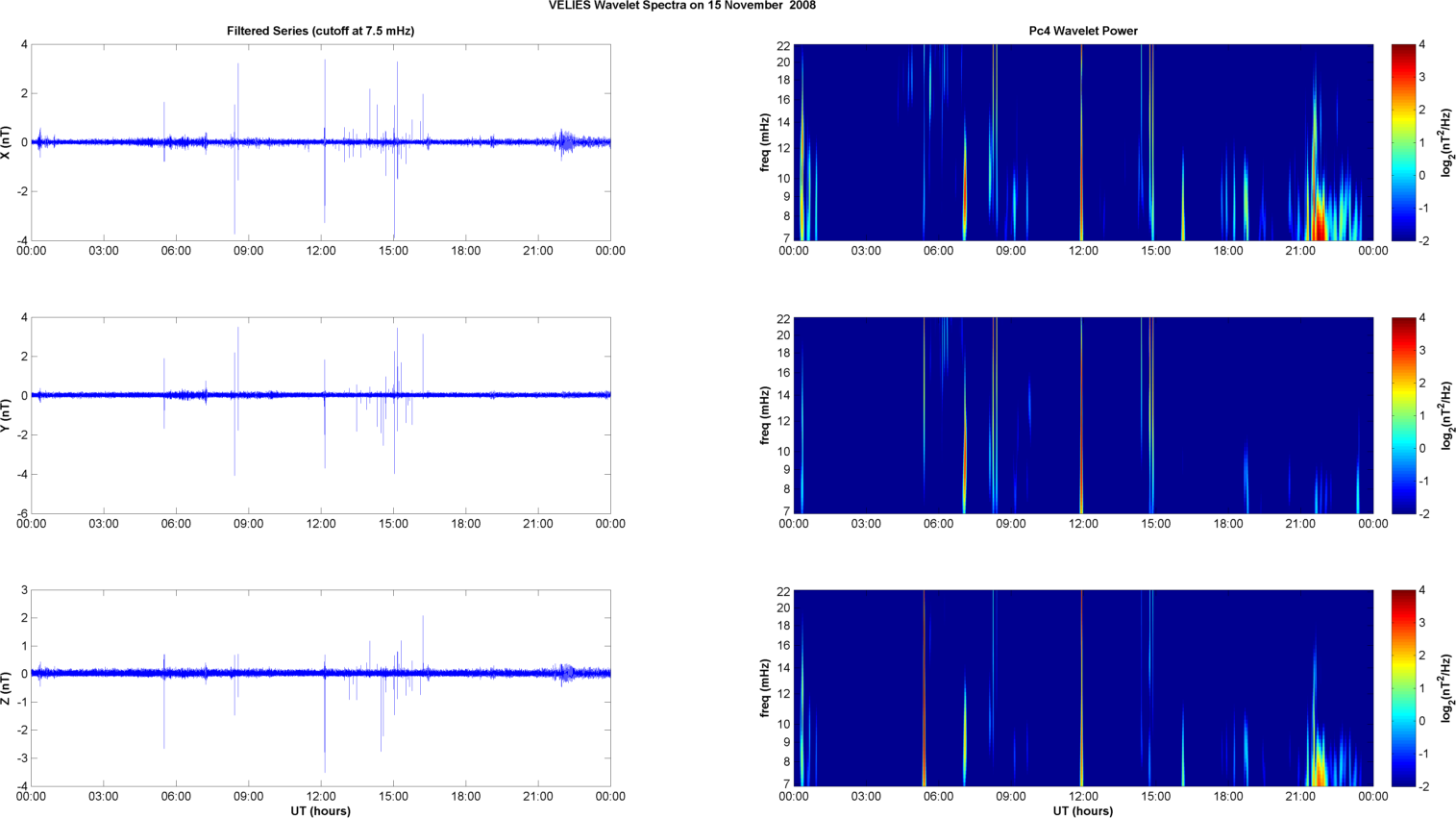The height and width of the screenshot is (818, 1456).
Task: Click freq (mHz) label of bottom spectrogram
Action: pos(765,688)
